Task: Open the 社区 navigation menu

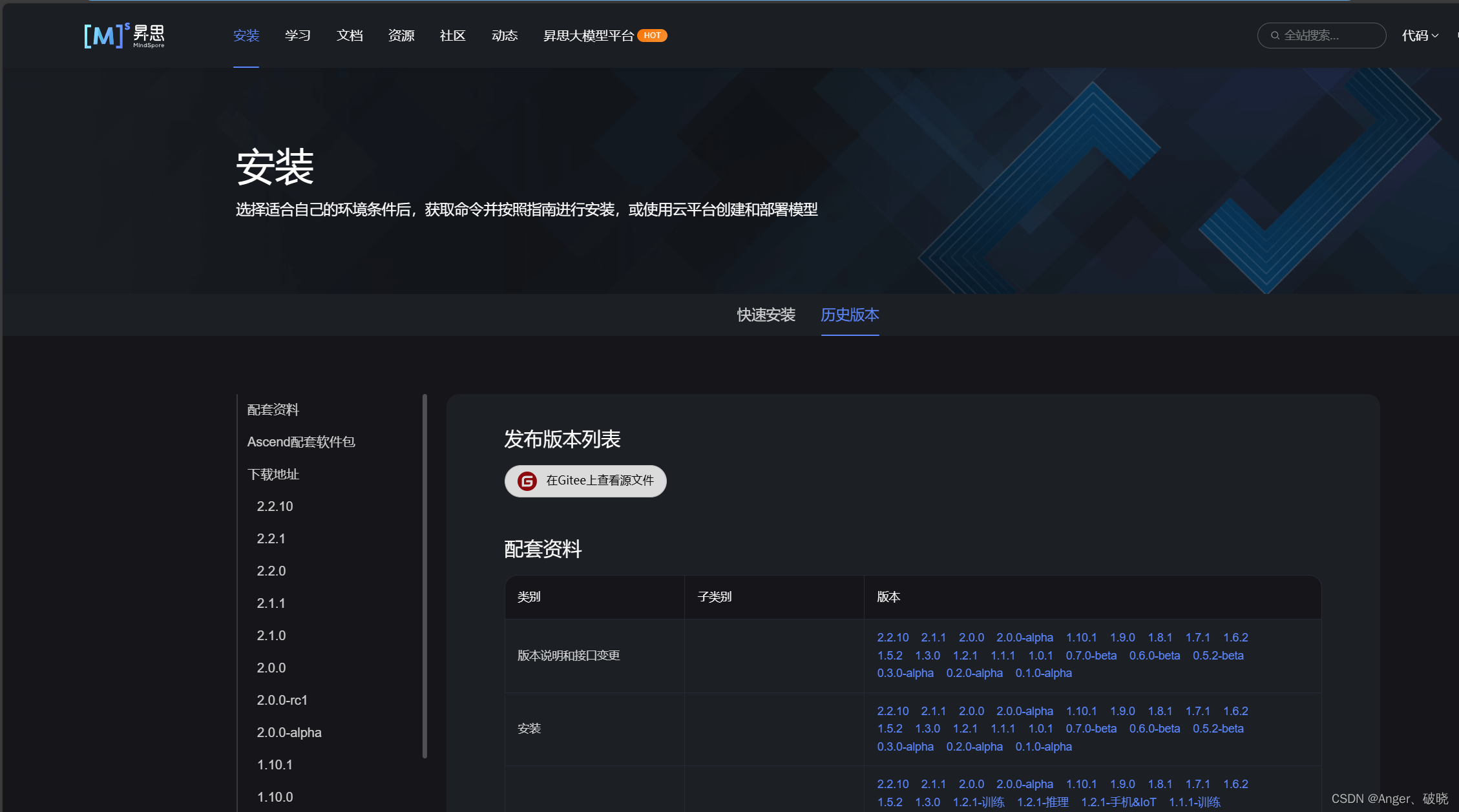Action: (452, 36)
